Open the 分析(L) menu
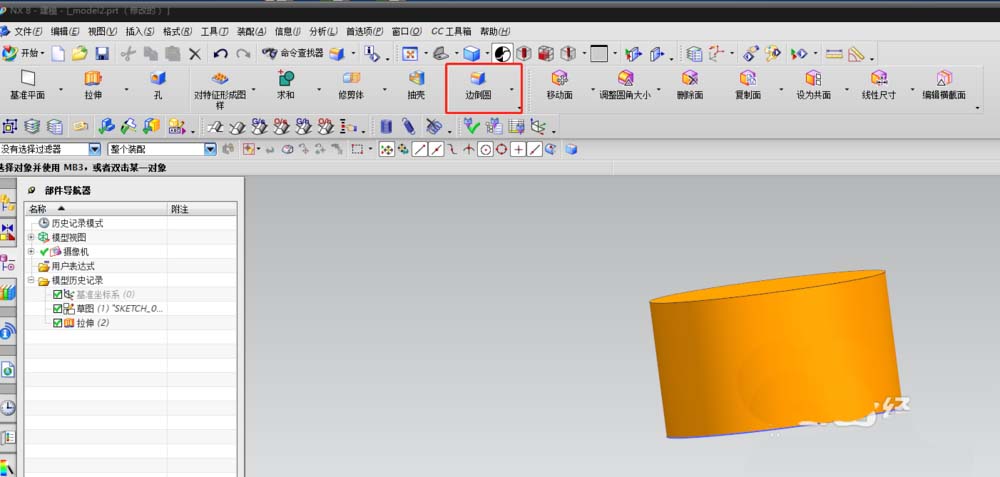 tap(324, 31)
